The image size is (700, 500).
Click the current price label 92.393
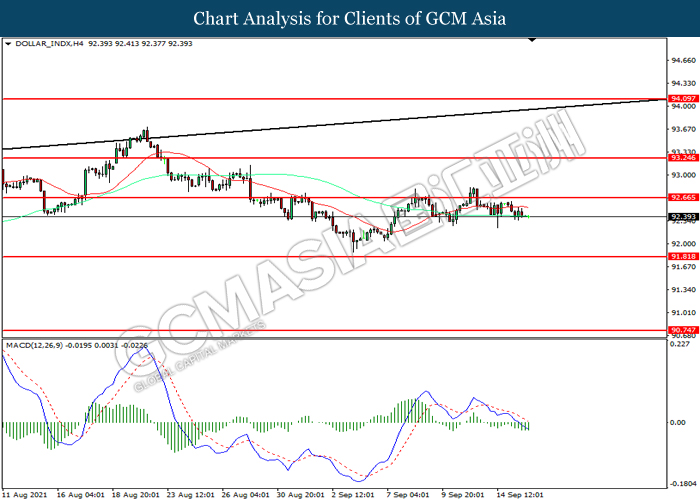point(684,217)
